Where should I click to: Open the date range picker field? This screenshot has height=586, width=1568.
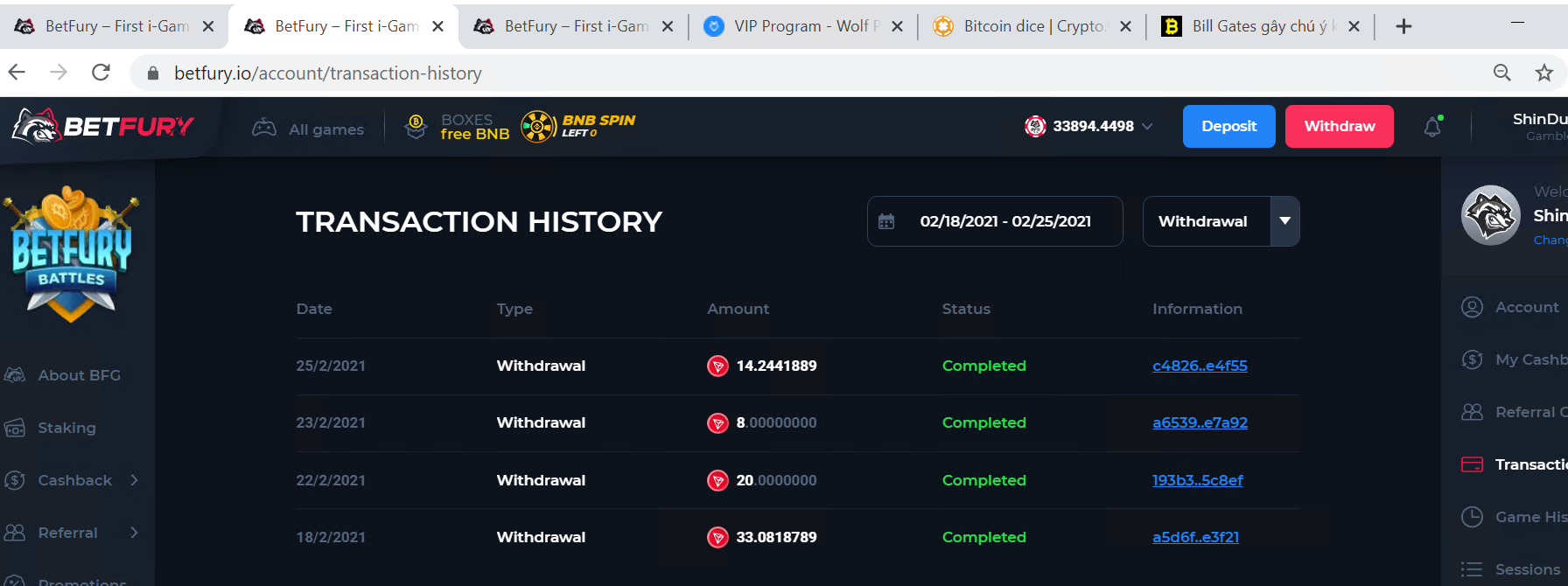pos(995,221)
